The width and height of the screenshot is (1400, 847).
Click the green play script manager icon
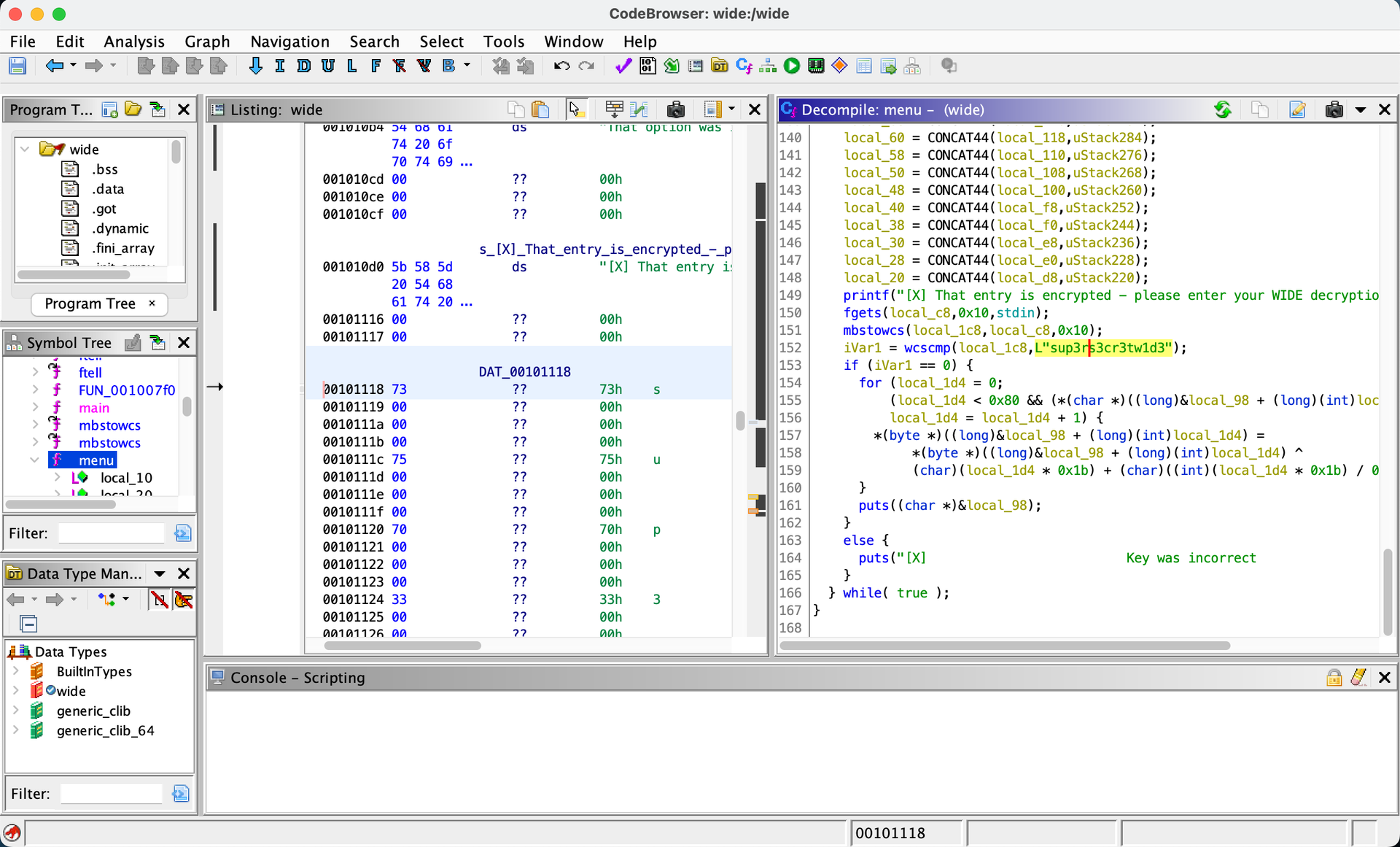pos(792,66)
